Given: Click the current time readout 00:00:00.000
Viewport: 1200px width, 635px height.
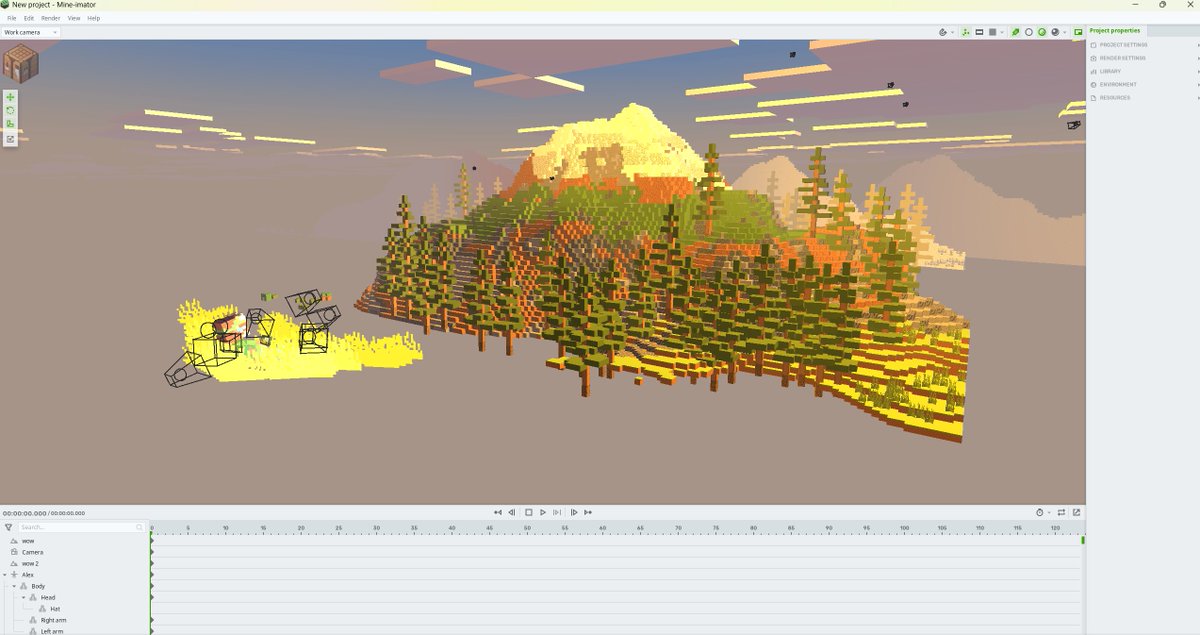Looking at the screenshot, I should (x=25, y=512).
